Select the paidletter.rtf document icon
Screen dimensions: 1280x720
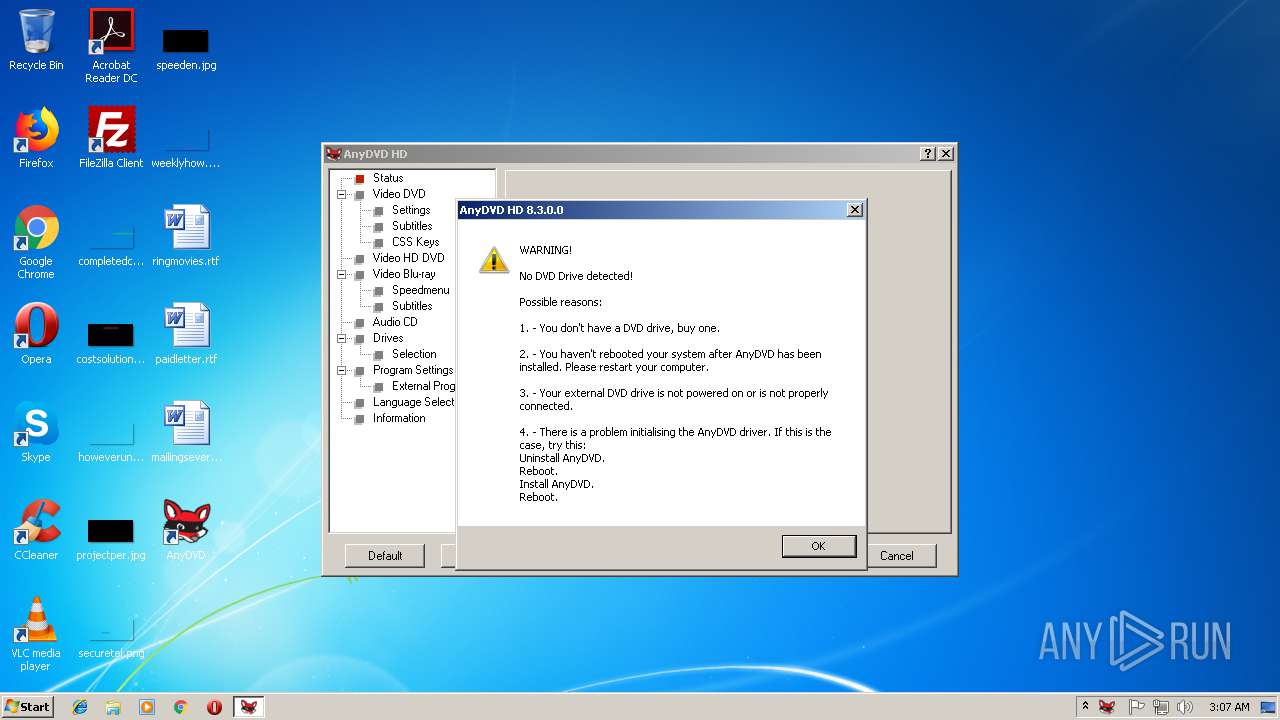pos(186,334)
